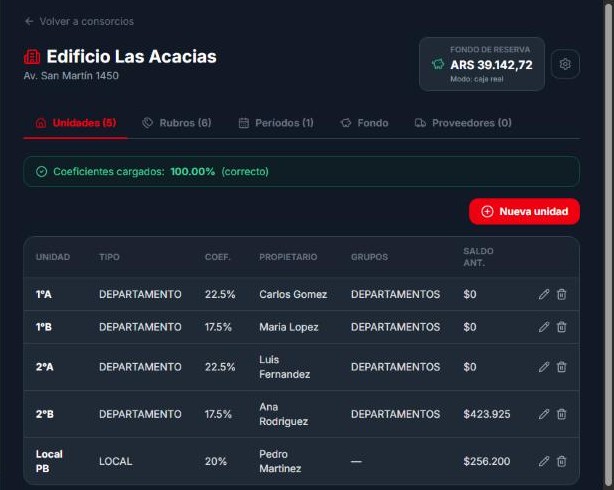Delete Local PB unit trash icon

coord(562,461)
